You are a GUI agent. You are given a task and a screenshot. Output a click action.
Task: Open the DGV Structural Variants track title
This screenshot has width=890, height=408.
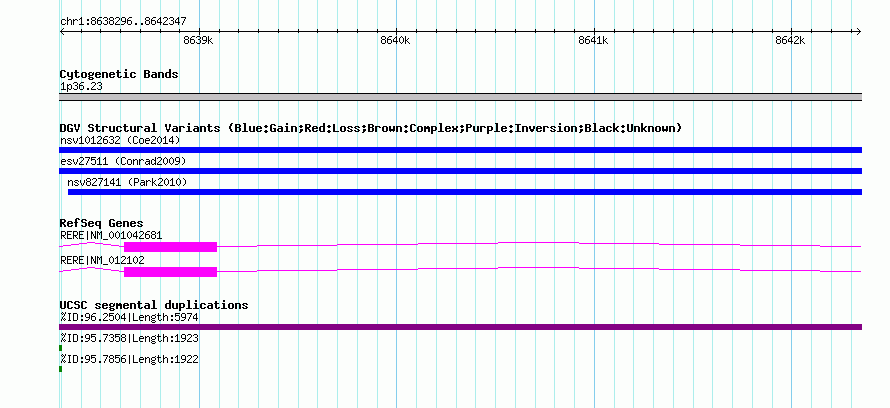[371, 128]
